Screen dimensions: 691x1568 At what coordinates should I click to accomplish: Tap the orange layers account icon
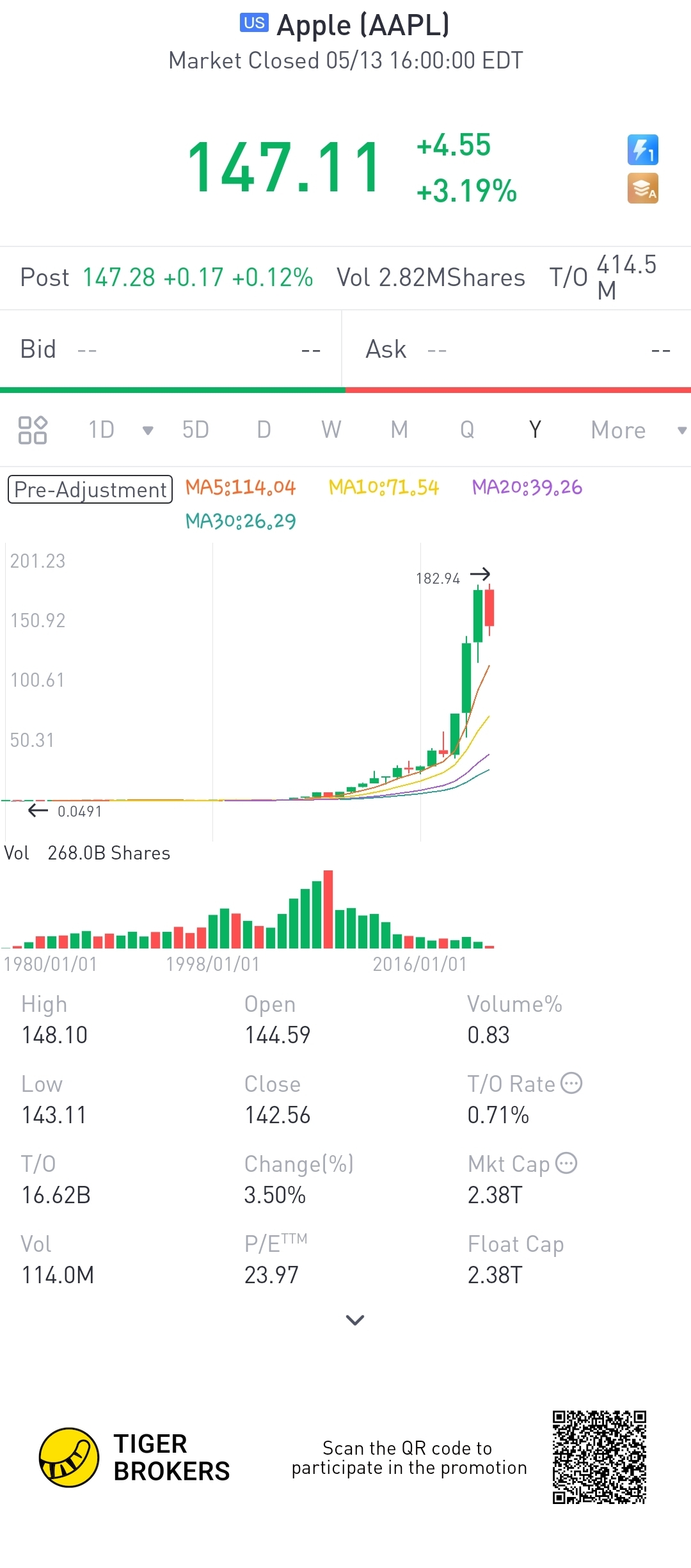(643, 188)
